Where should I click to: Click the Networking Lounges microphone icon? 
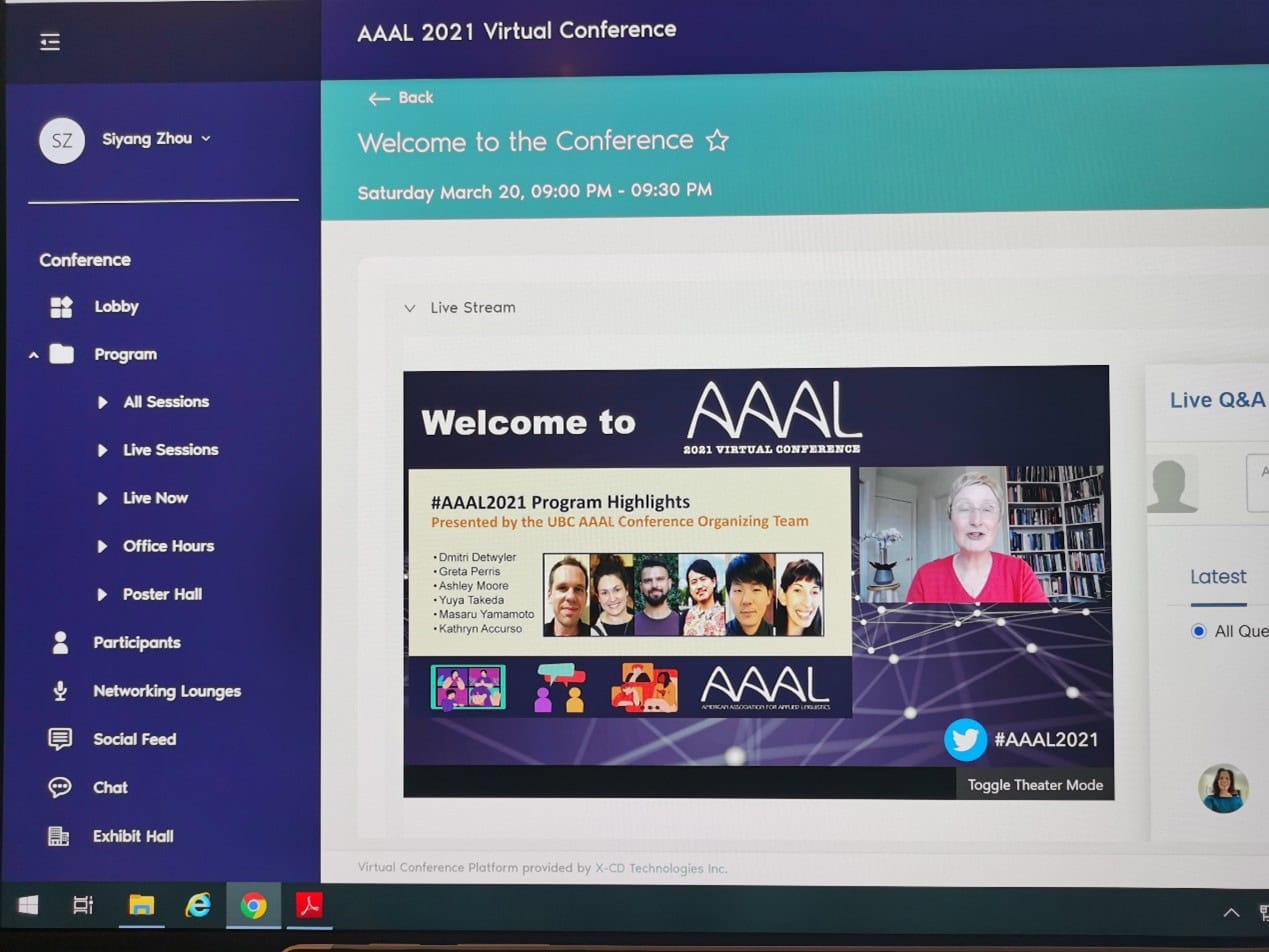60,691
